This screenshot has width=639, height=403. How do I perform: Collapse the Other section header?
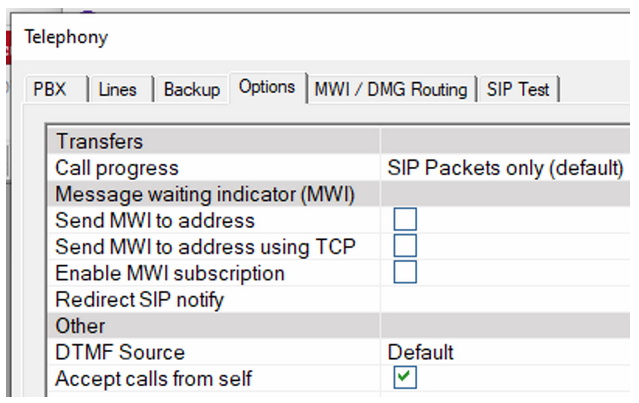pyautogui.click(x=80, y=326)
